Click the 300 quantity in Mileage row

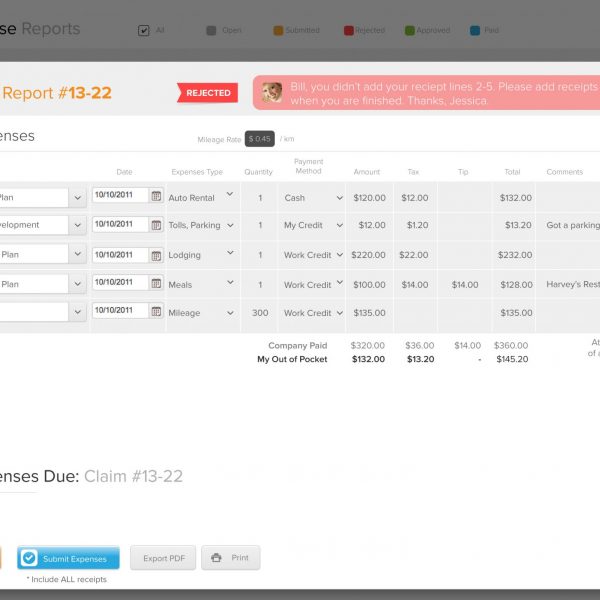point(260,313)
